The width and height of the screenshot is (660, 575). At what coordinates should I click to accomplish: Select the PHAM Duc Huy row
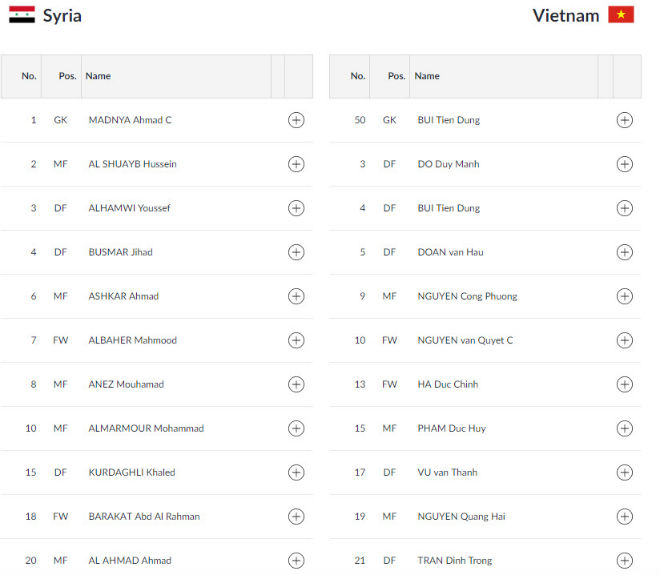pos(451,428)
